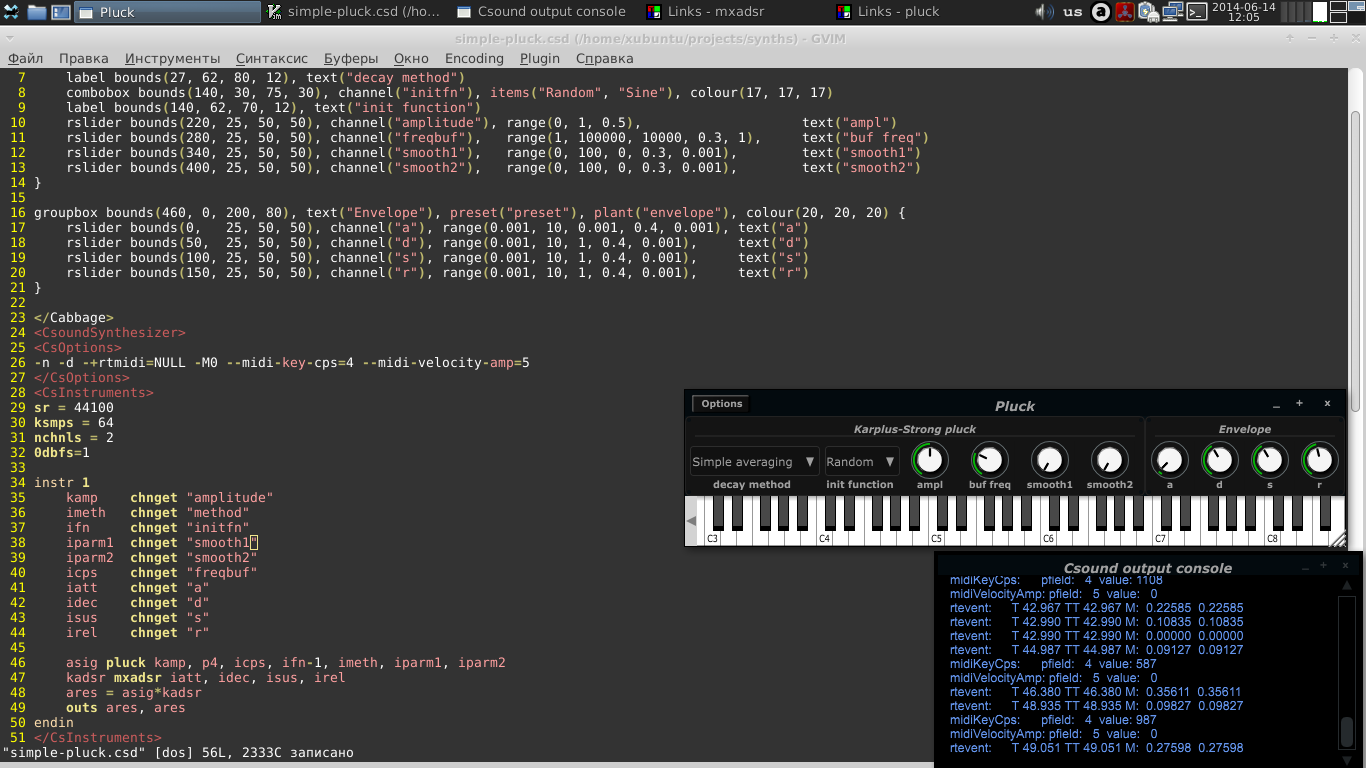Click the envelope 'd' decay knob
The width and height of the screenshot is (1366, 768).
pos(1219,460)
